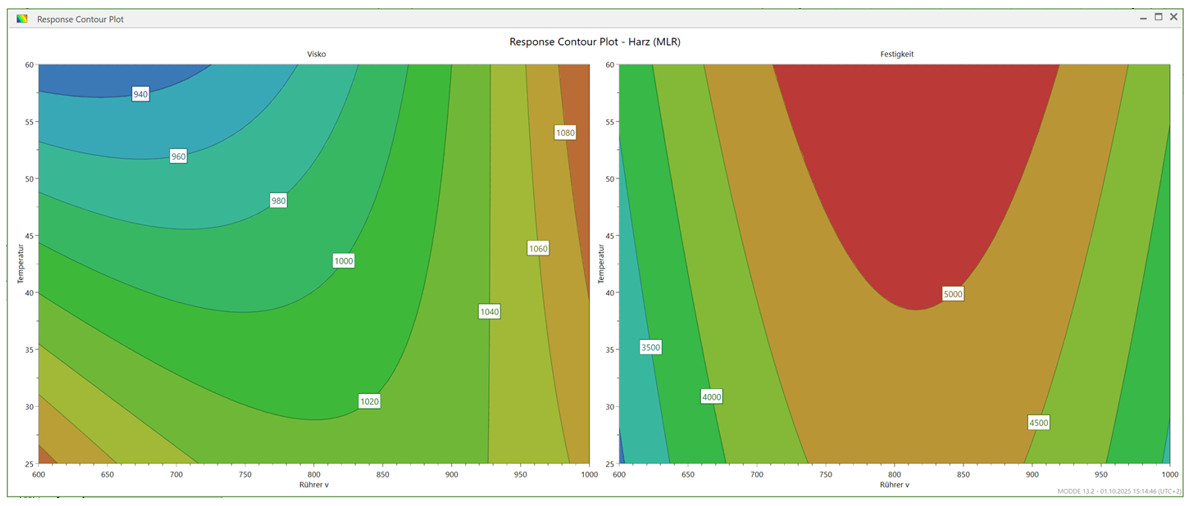Select the 'Rührer v' axis title under Visko plot
Viewport: 1193px width, 506px height.
coord(315,484)
